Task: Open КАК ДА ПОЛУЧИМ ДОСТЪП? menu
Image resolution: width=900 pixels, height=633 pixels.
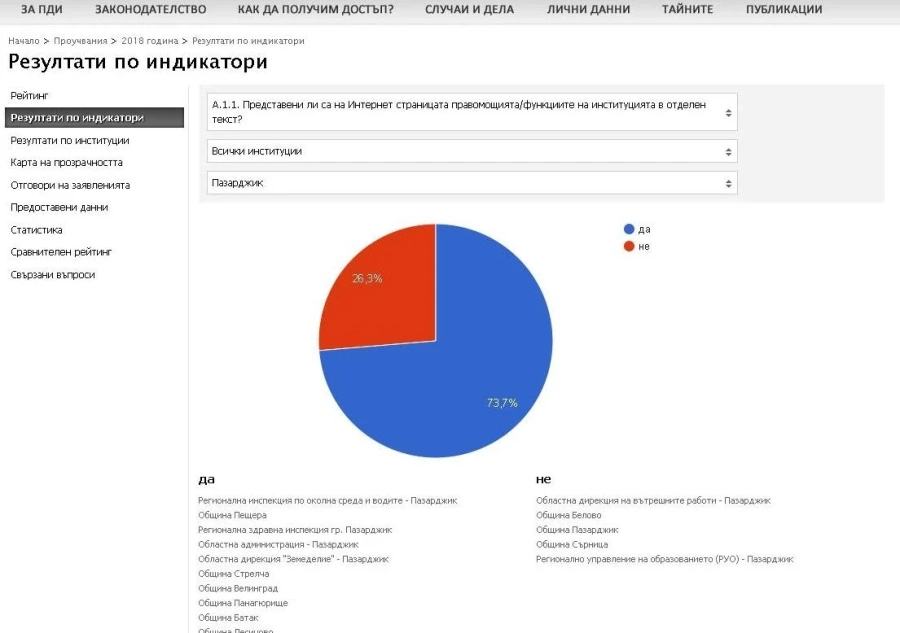Action: point(316,9)
